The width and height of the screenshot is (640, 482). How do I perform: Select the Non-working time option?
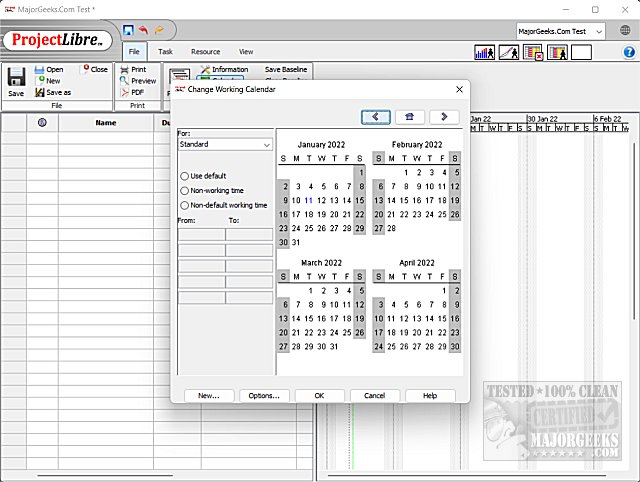tap(184, 190)
